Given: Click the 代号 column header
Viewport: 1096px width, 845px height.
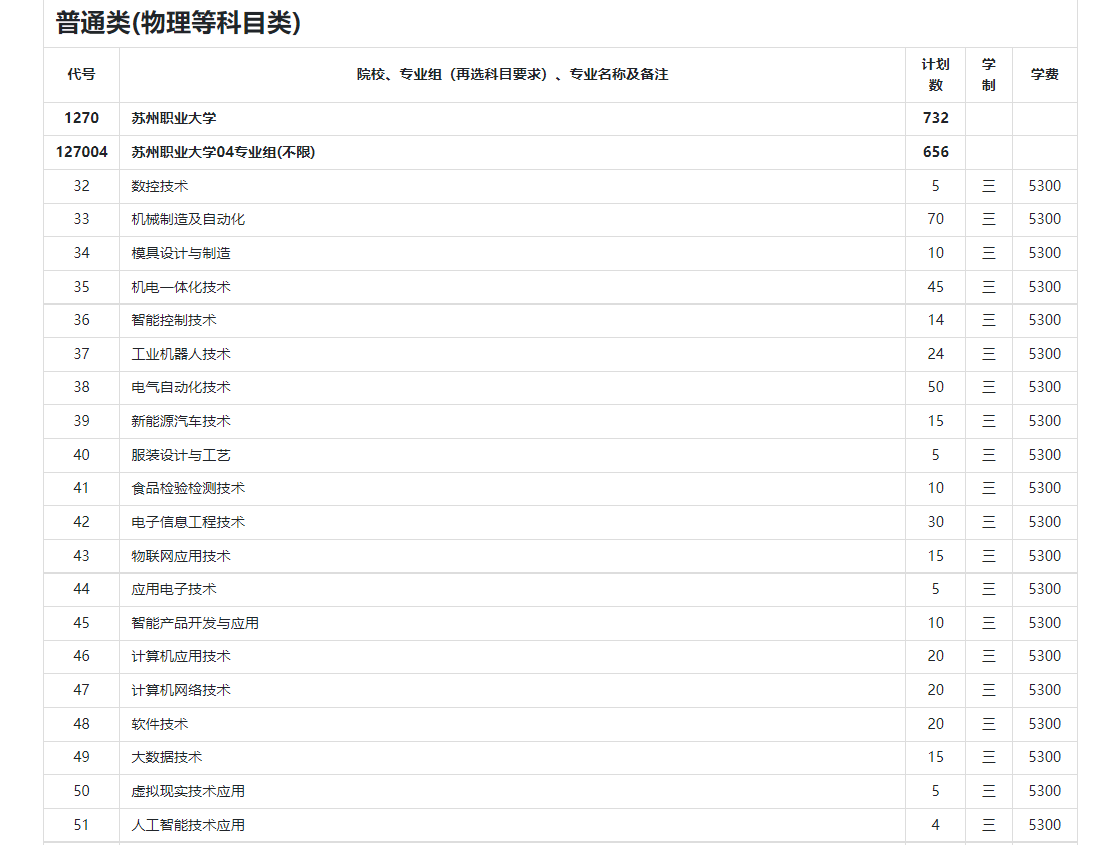Looking at the screenshot, I should (81, 74).
